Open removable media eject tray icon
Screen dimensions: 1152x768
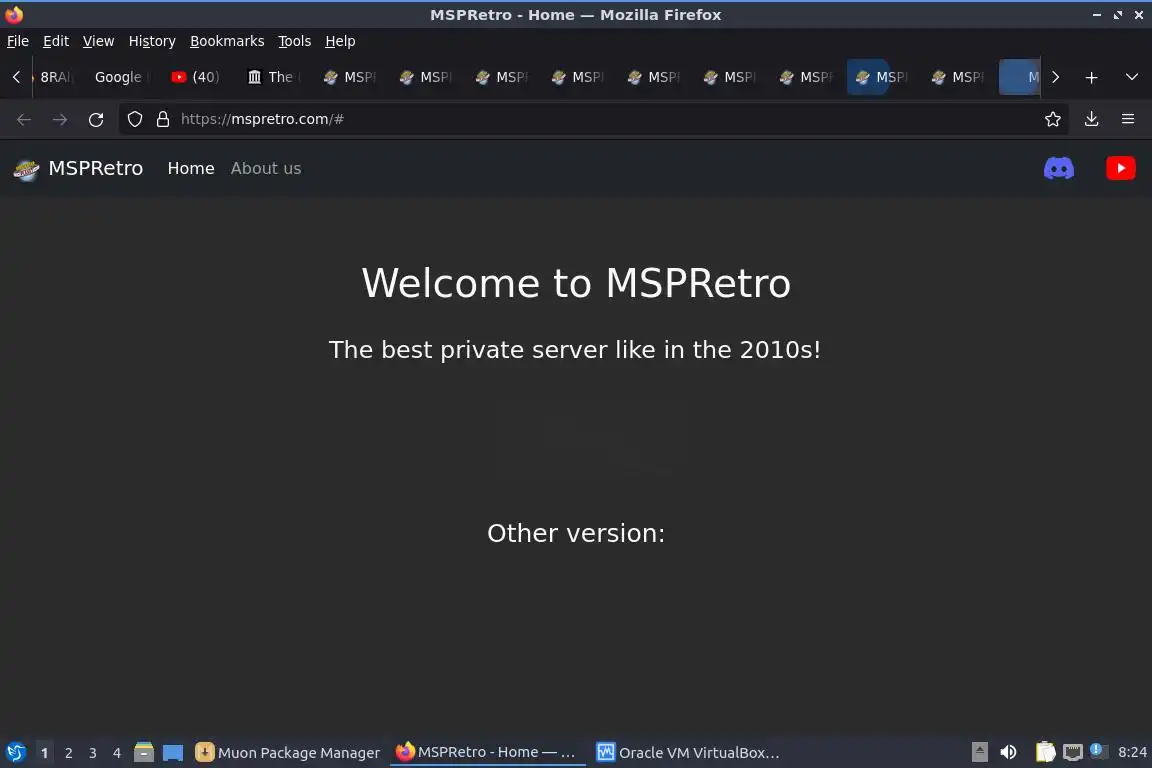click(979, 752)
